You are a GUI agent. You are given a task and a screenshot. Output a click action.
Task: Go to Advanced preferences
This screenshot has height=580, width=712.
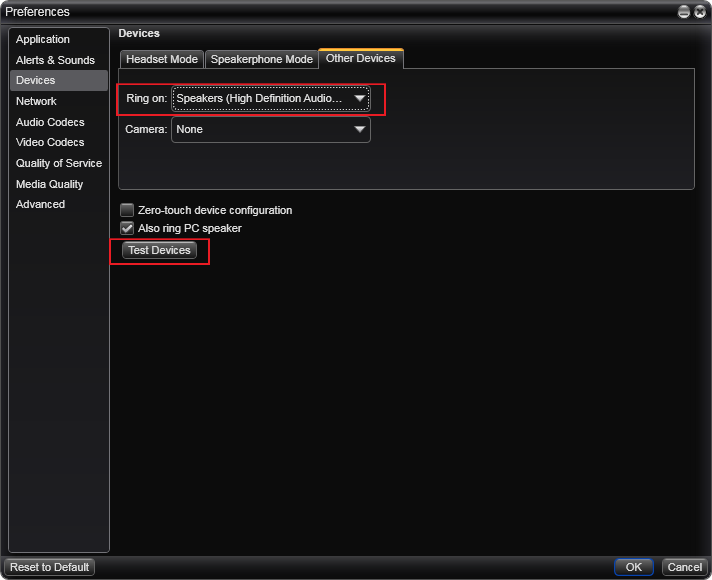59,204
